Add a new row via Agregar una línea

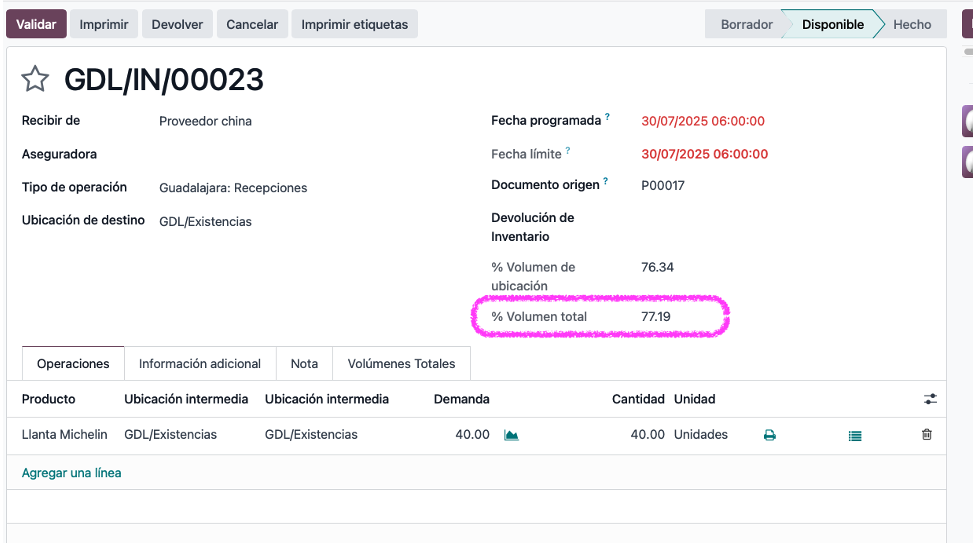[72, 473]
